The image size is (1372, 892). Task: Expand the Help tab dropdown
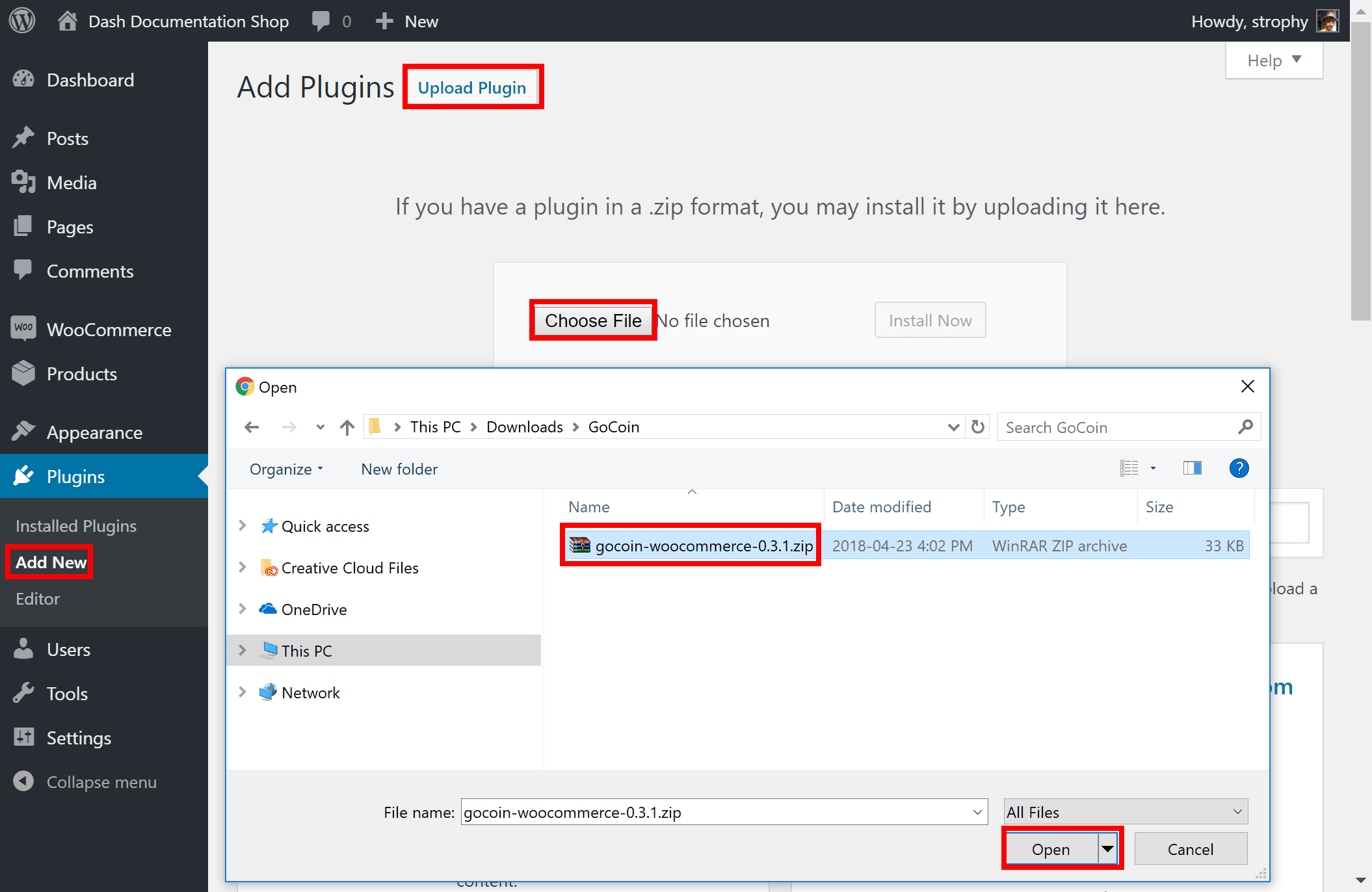(1274, 60)
